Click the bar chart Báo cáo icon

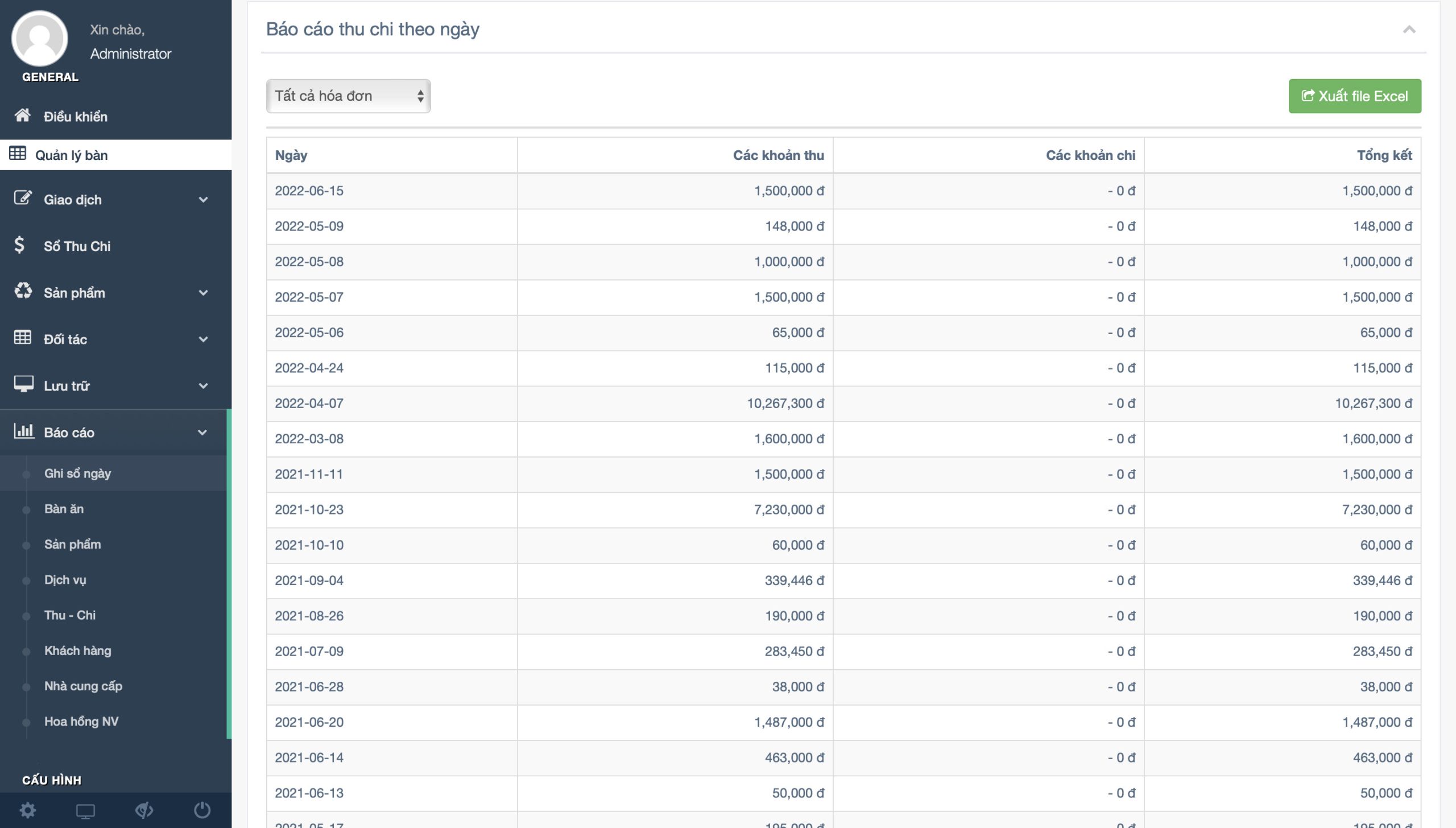pos(24,431)
